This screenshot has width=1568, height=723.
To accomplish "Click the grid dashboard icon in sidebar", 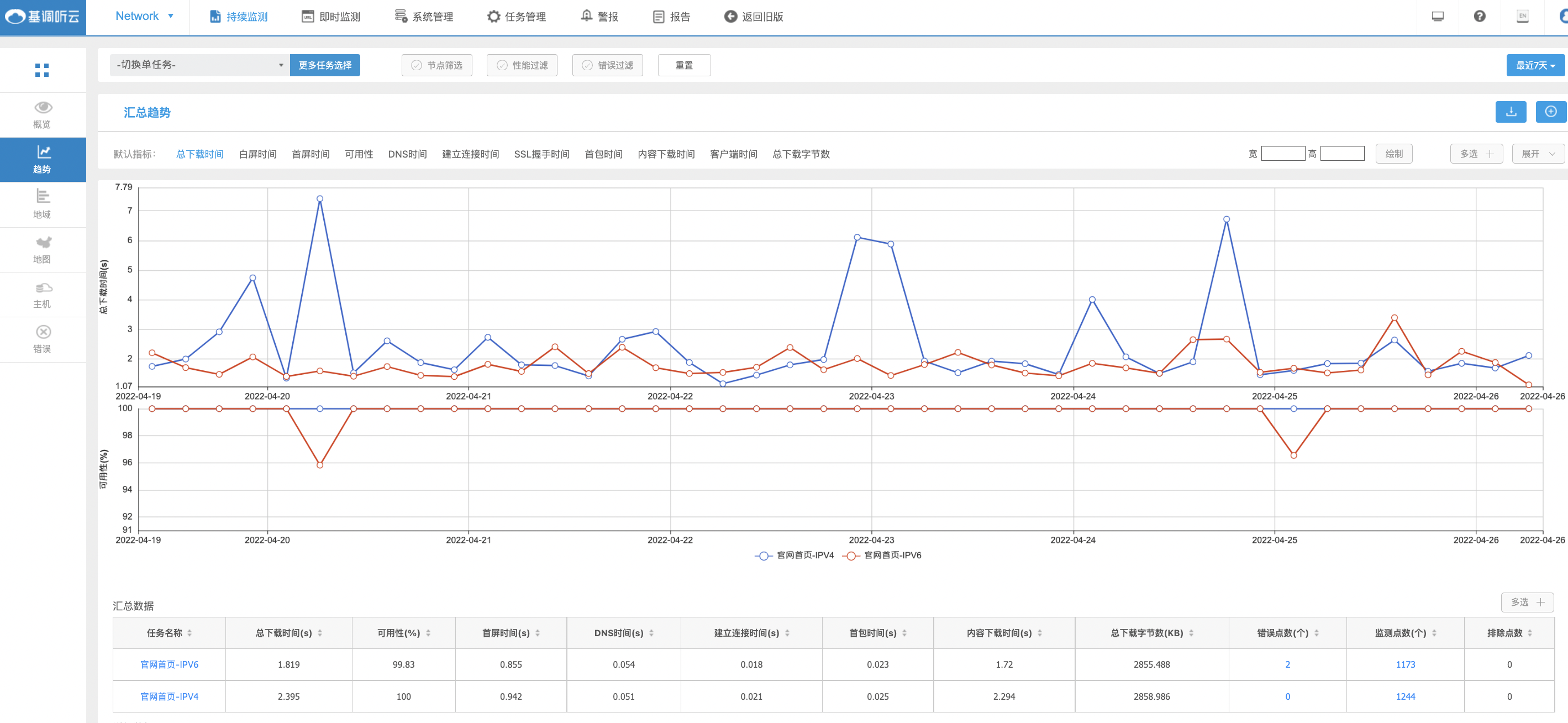I will coord(41,70).
